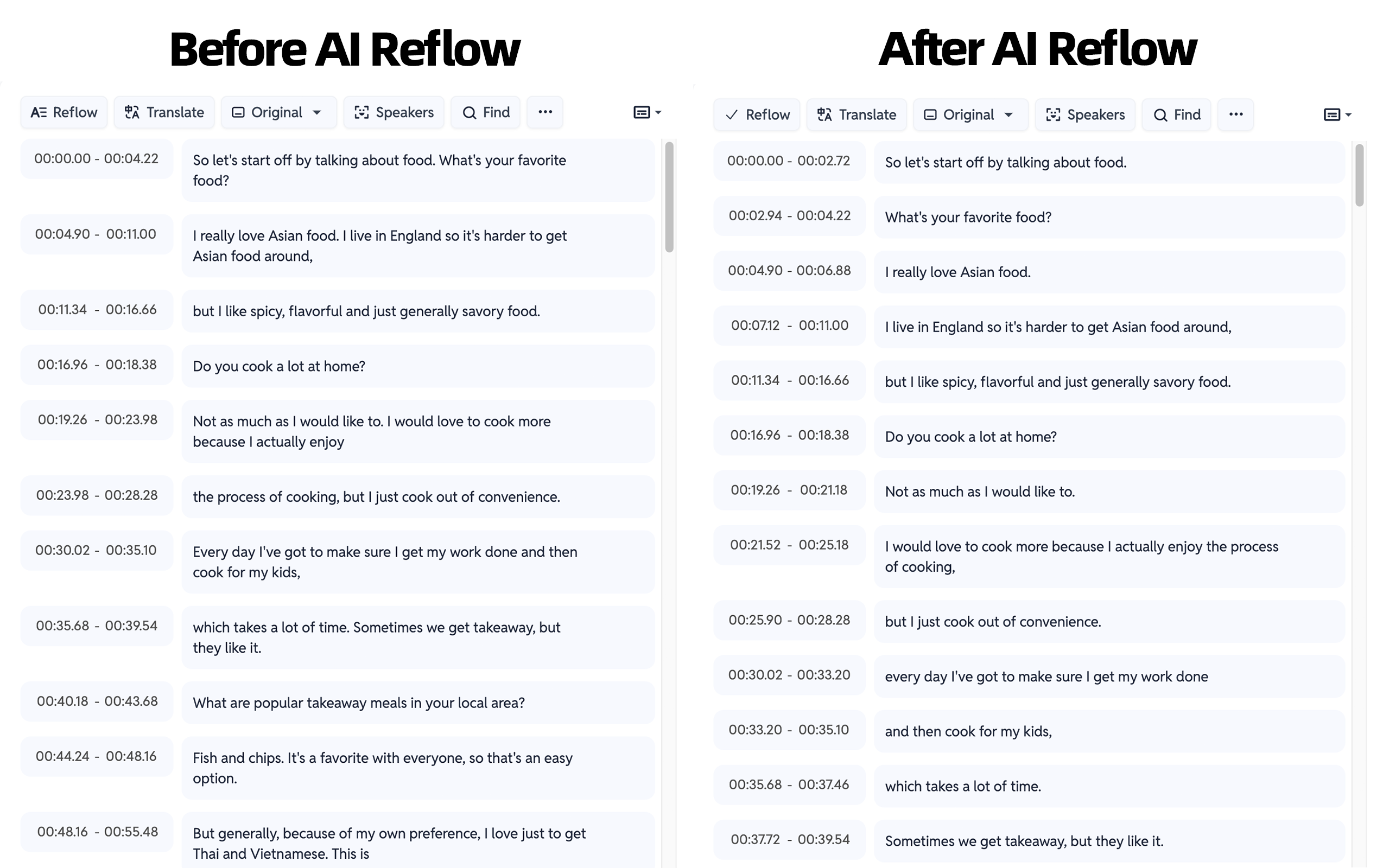Toggle the Speakers filter on left panel
Screen dimensions: 1383x868
[395, 112]
